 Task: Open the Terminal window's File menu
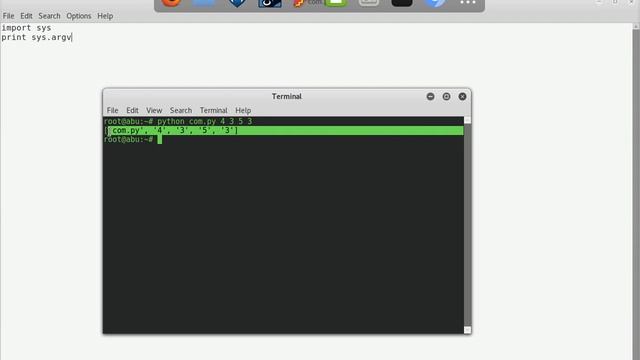point(112,110)
